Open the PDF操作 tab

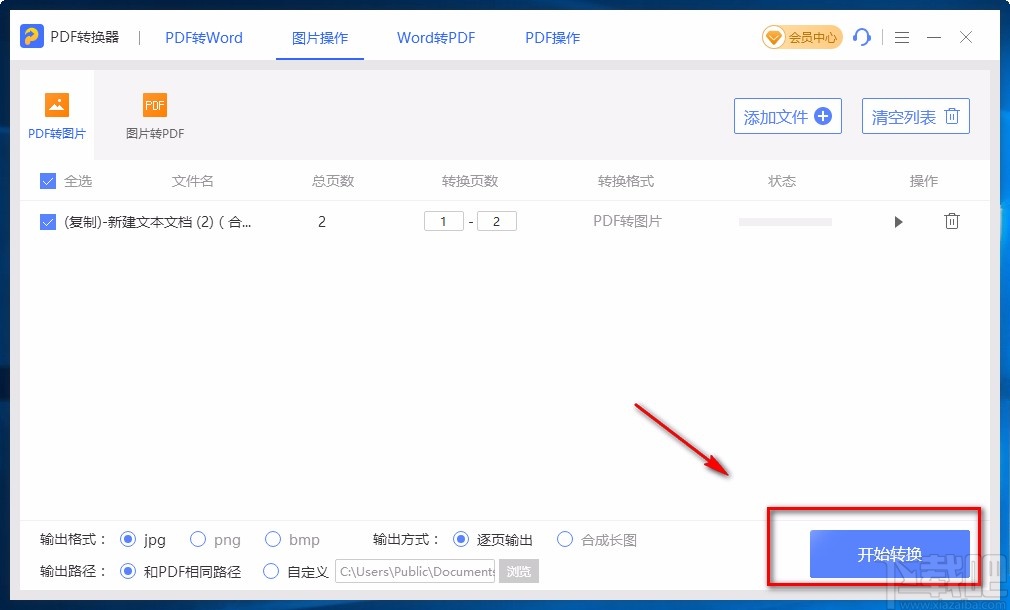point(551,38)
